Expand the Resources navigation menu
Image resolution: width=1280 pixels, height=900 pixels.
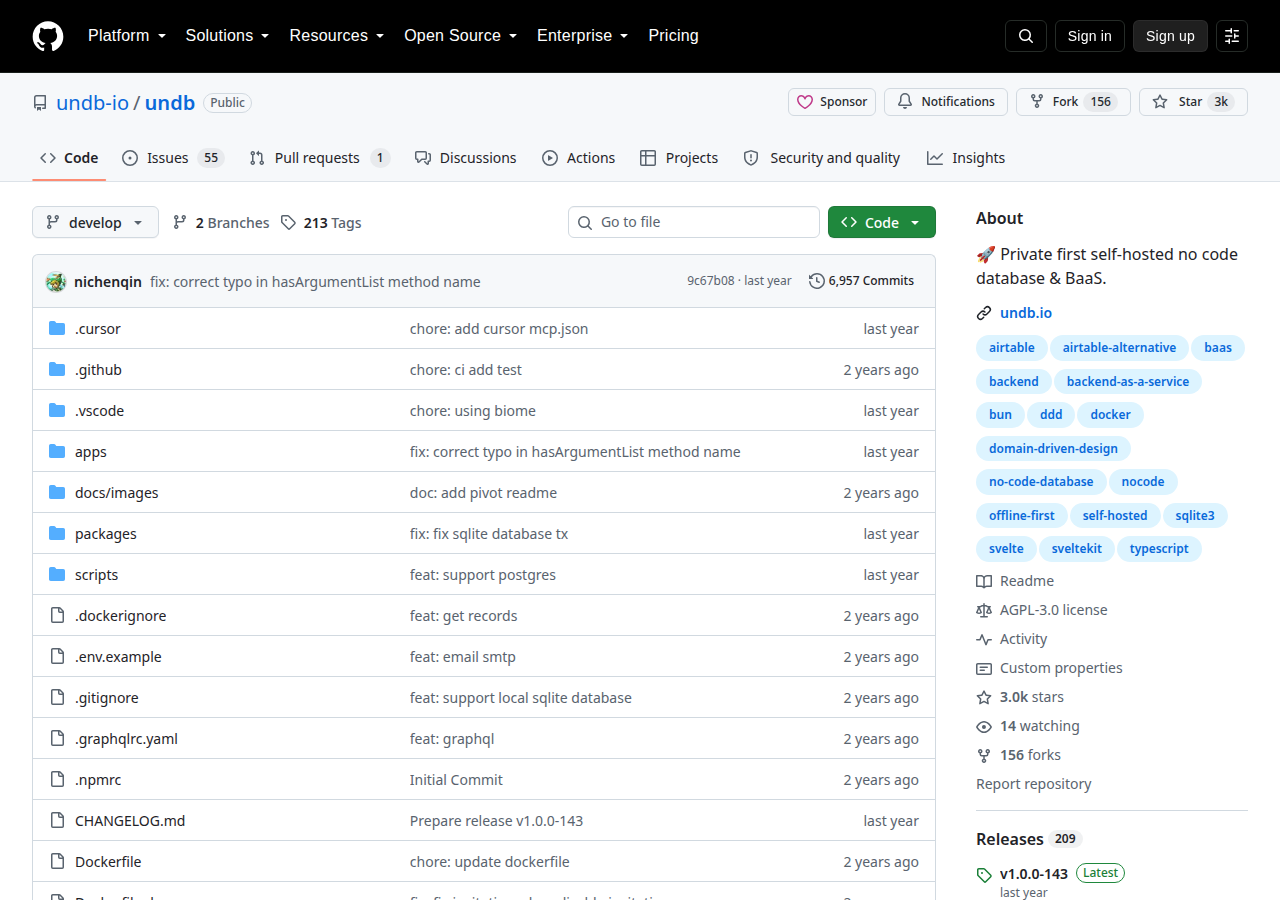coord(337,36)
